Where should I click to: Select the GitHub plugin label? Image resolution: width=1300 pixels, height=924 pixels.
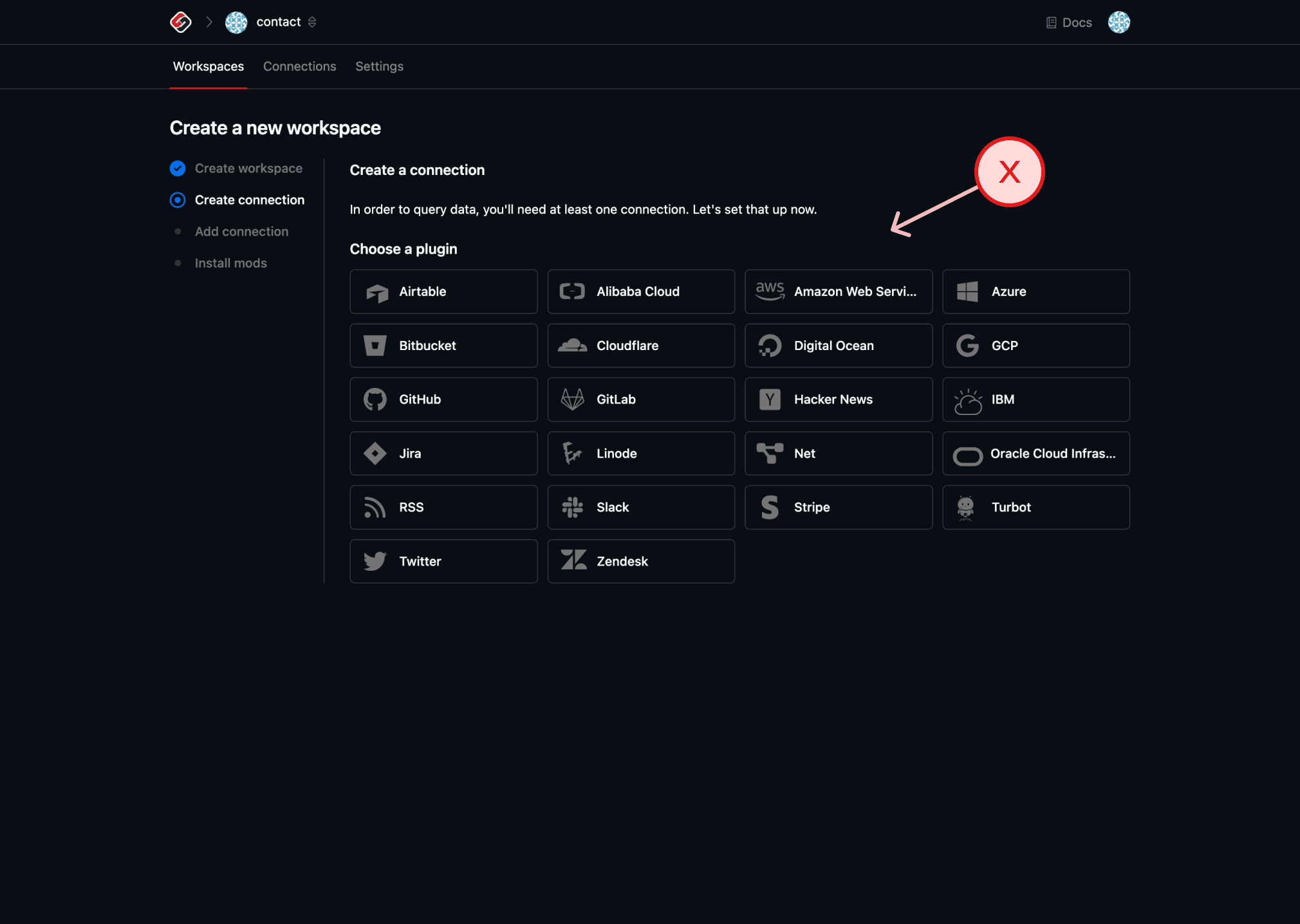point(420,400)
